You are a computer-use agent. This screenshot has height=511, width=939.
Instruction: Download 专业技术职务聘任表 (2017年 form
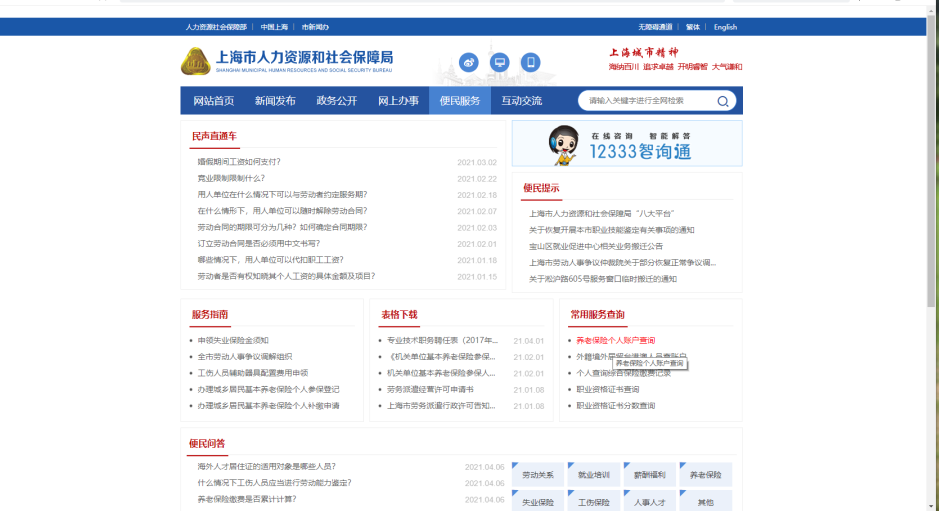(x=442, y=340)
